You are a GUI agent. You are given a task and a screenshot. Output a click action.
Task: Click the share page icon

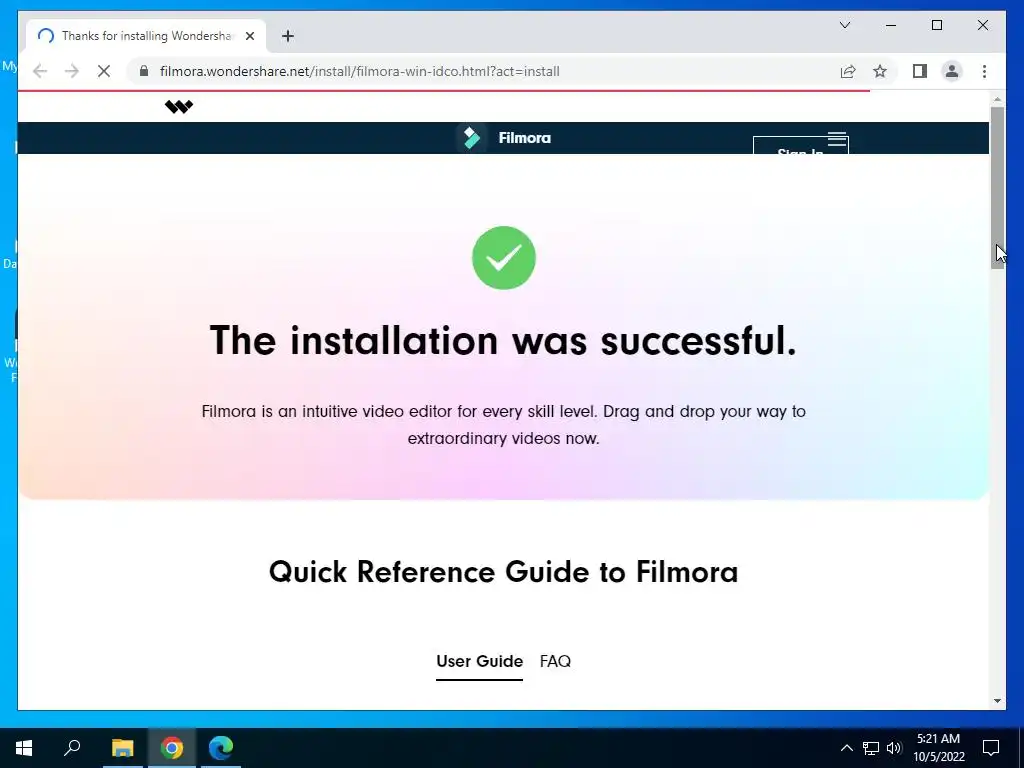click(848, 71)
